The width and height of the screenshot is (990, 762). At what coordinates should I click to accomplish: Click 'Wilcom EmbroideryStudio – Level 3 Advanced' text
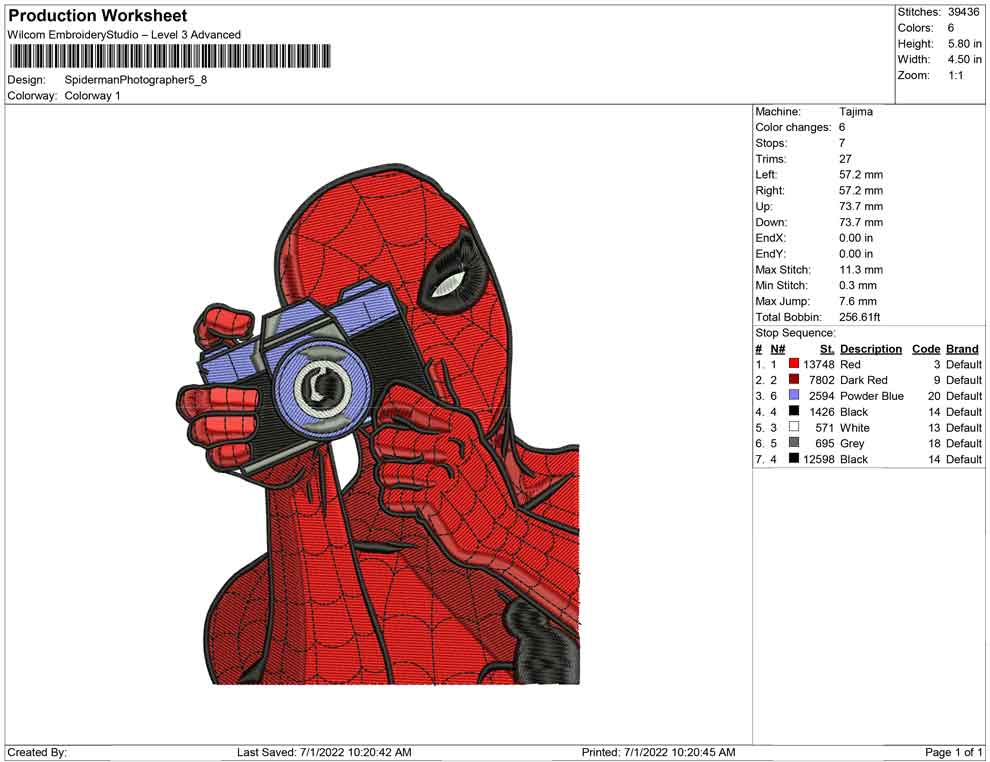124,35
